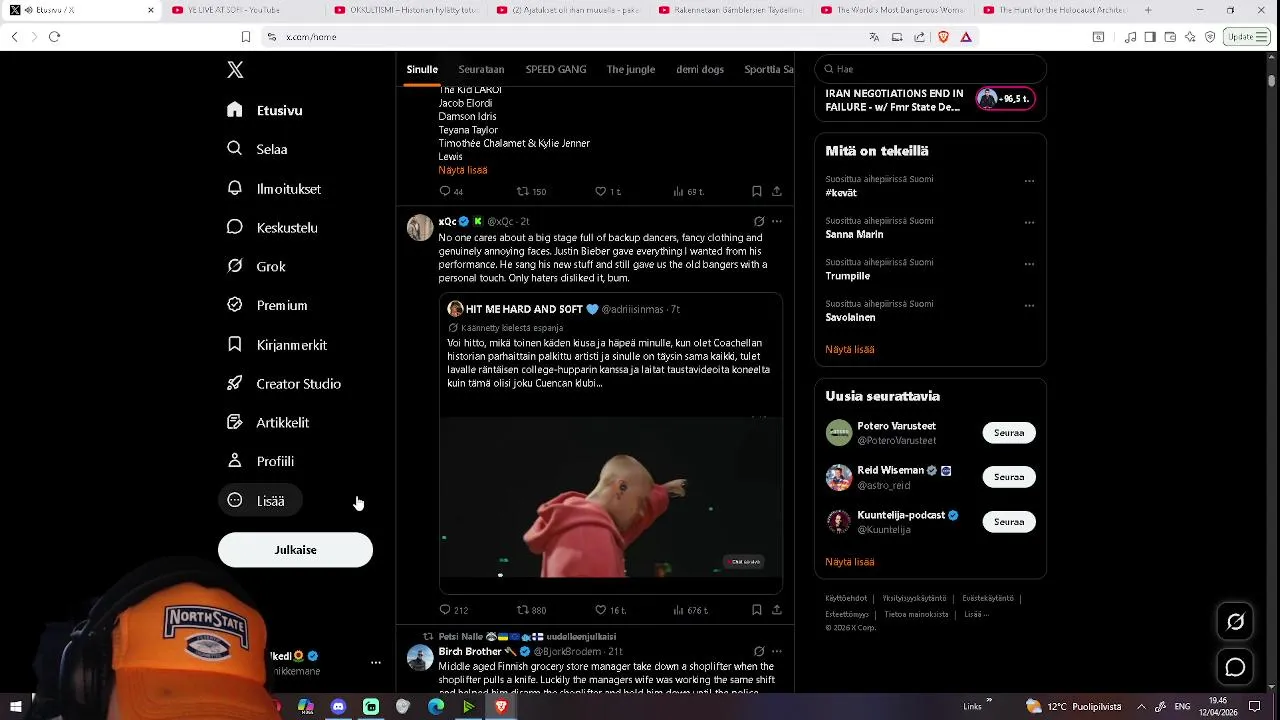The image size is (1280, 720).
Task: Switch to the Sinulle tab
Action: coord(422,69)
